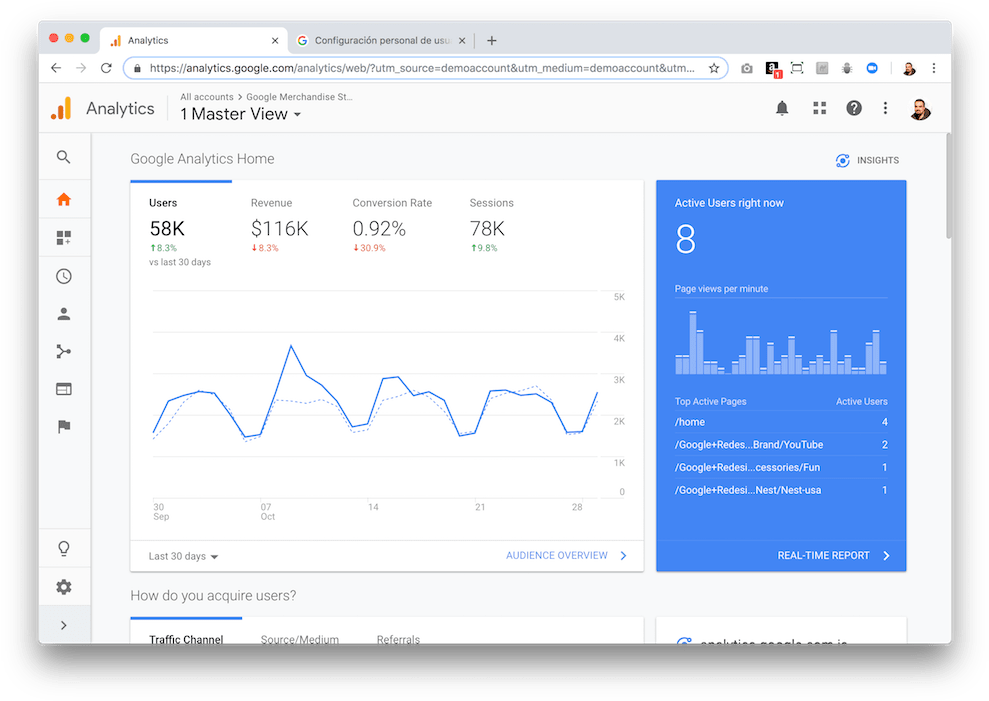989x701 pixels.
Task: Close the Configuración personal browser tab
Action: [462, 40]
